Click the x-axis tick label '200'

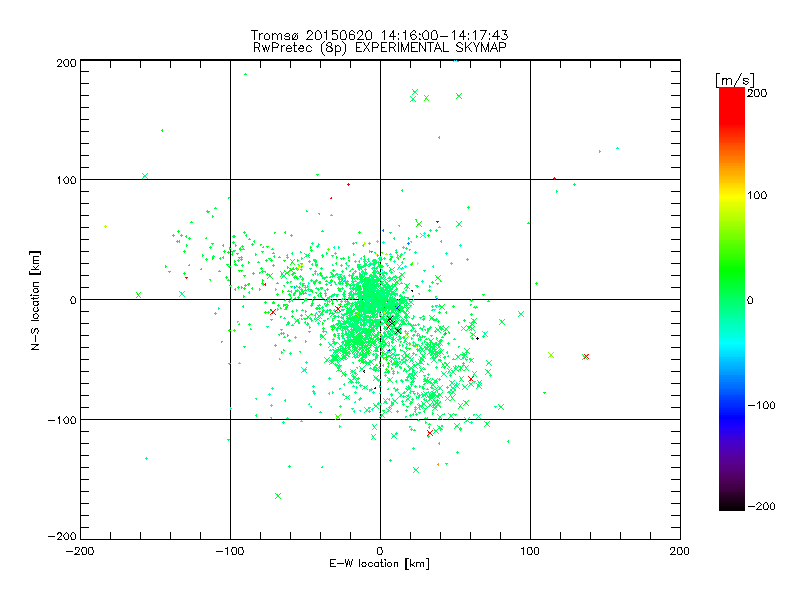[680, 551]
